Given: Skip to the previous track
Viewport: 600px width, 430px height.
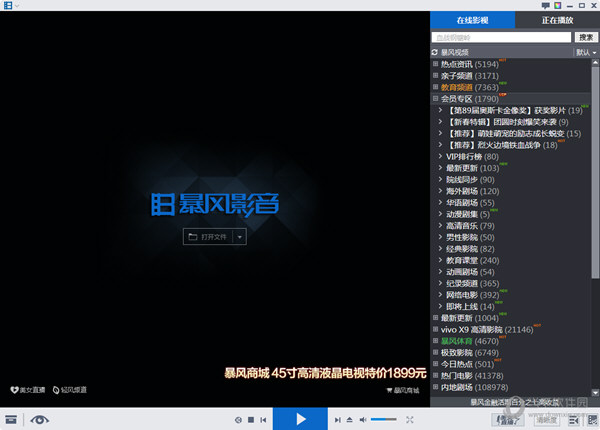Looking at the screenshot, I should click(x=264, y=420).
